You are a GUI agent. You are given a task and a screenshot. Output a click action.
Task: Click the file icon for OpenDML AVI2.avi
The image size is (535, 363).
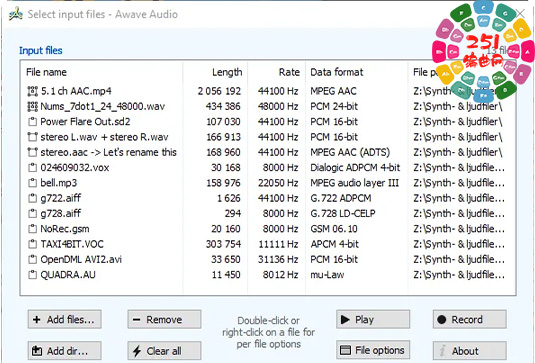click(32, 260)
